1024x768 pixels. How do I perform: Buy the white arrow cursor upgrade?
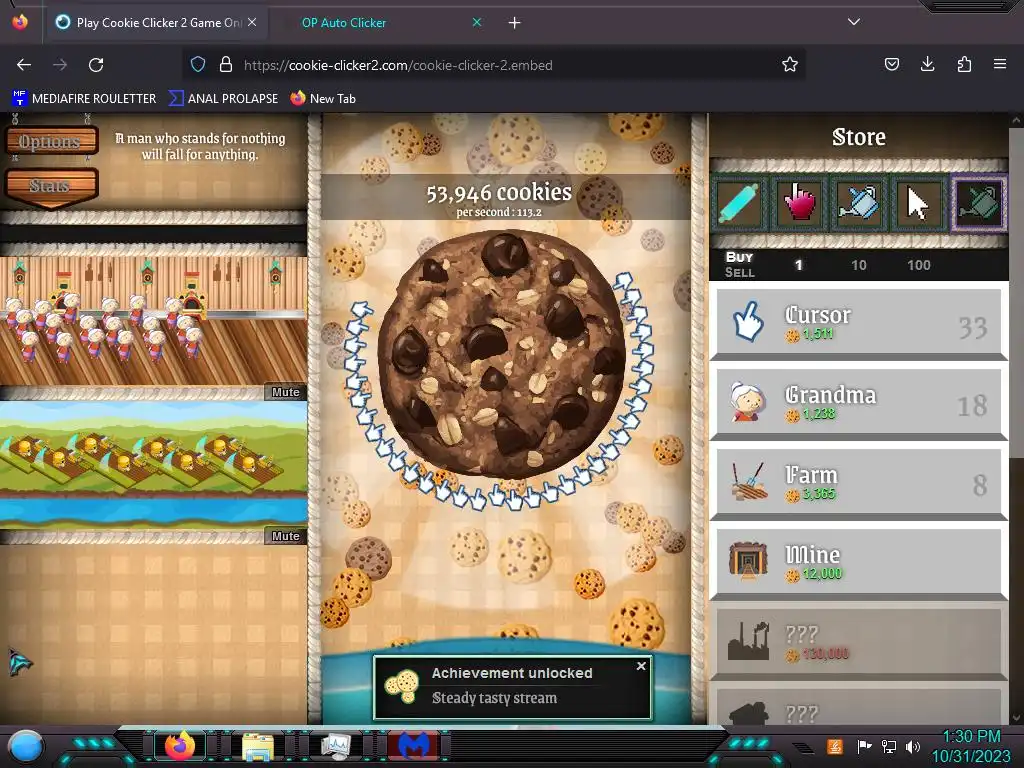click(x=918, y=204)
